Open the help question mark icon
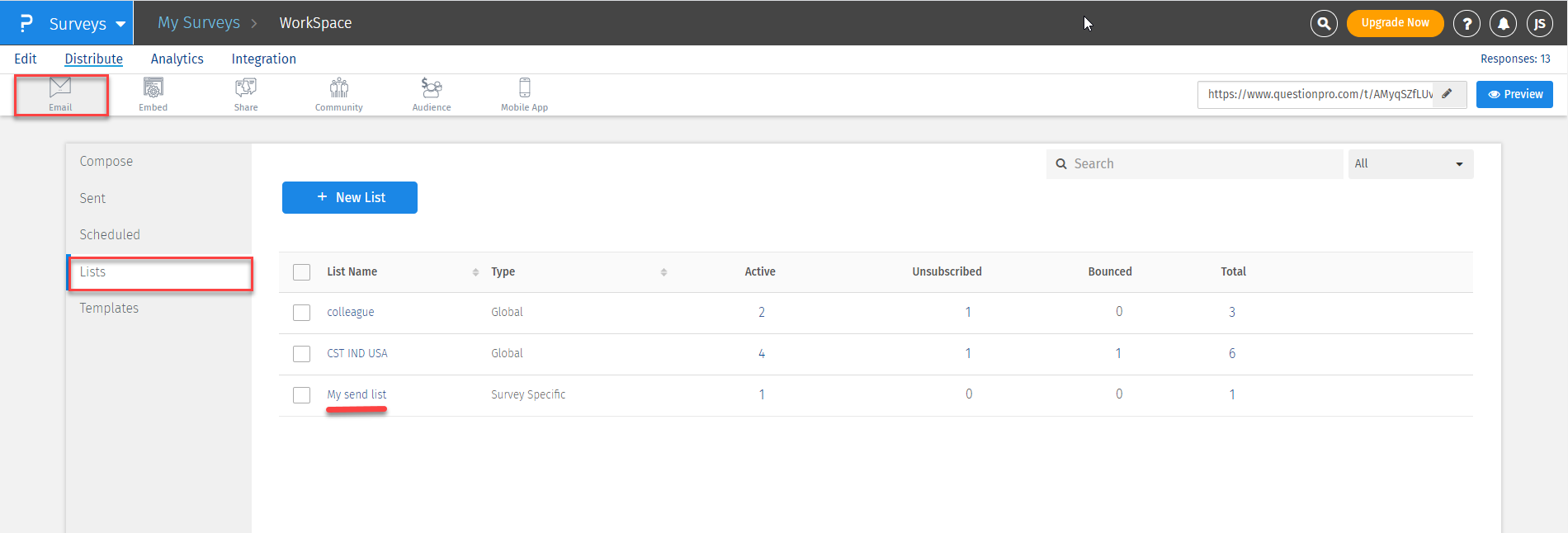Image resolution: width=1568 pixels, height=533 pixels. pyautogui.click(x=1466, y=24)
